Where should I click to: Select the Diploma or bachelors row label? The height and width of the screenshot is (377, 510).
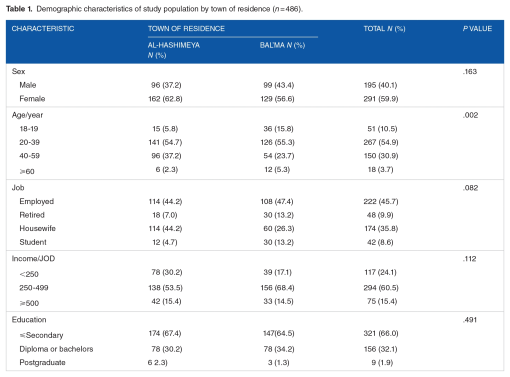tap(56, 349)
